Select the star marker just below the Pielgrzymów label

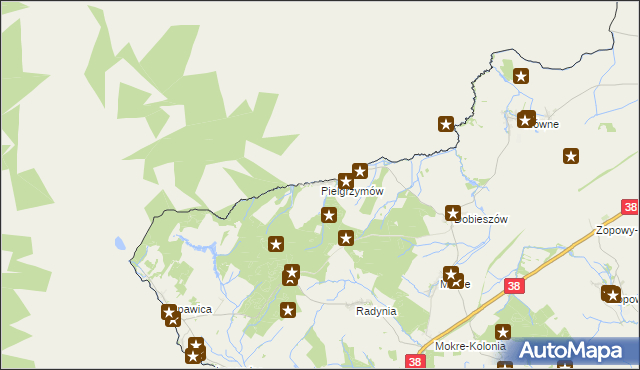click(x=329, y=215)
